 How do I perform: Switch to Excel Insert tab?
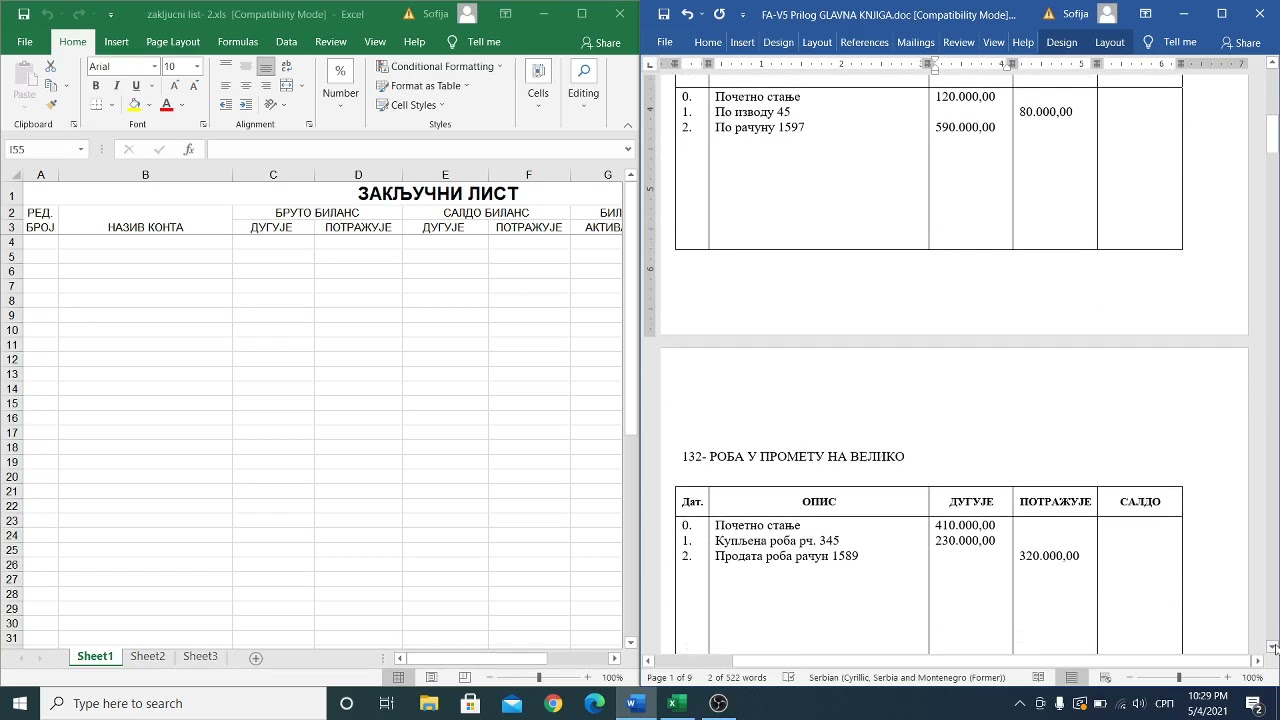(116, 42)
